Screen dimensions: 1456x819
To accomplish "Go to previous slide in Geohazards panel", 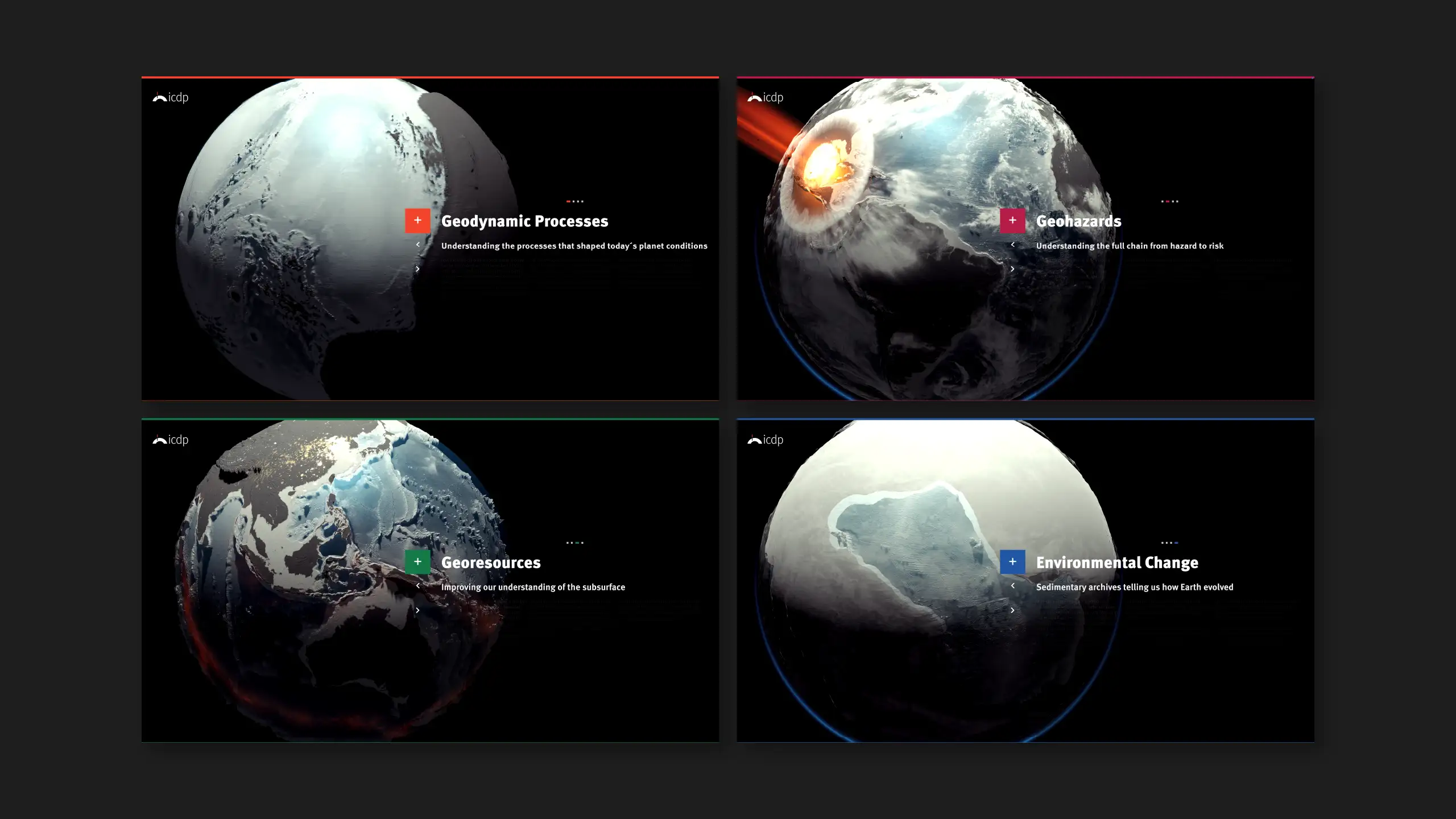I will [1012, 245].
